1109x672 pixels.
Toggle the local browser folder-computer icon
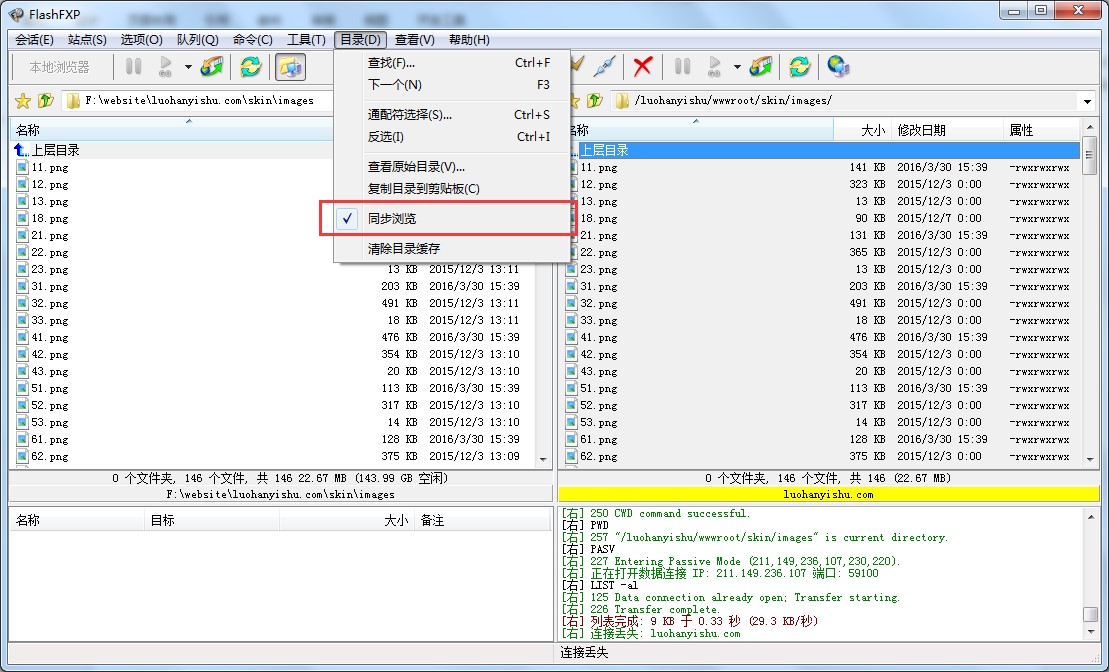[x=290, y=67]
